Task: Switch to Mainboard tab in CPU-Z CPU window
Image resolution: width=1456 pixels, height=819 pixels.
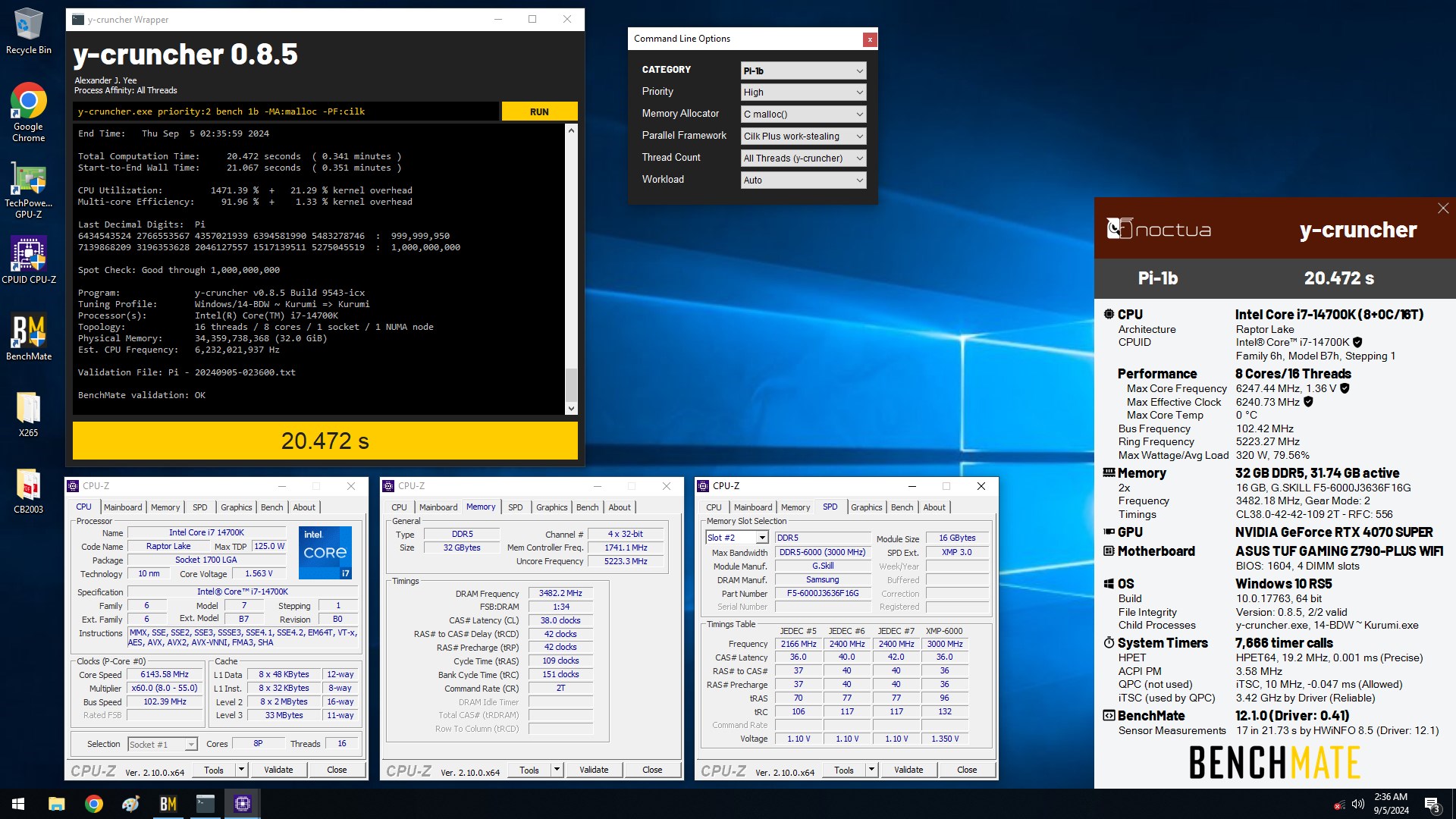Action: click(x=123, y=507)
